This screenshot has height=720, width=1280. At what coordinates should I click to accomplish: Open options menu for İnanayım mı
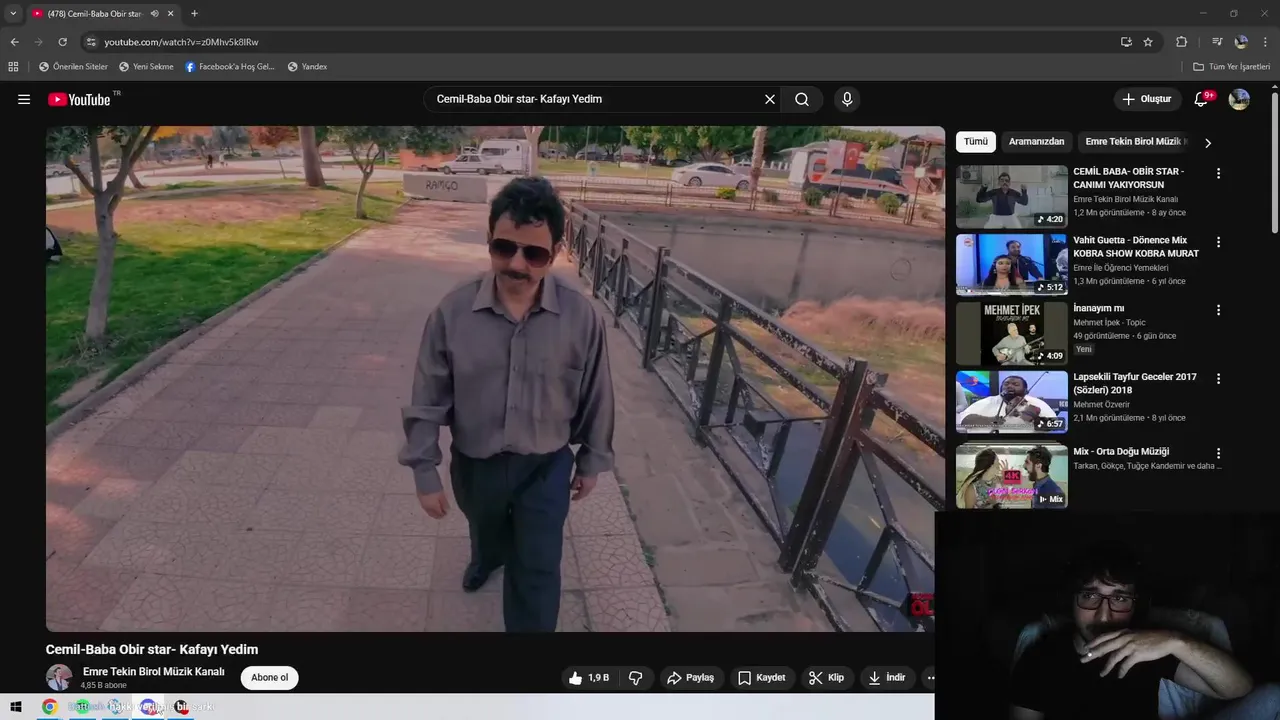coord(1218,310)
